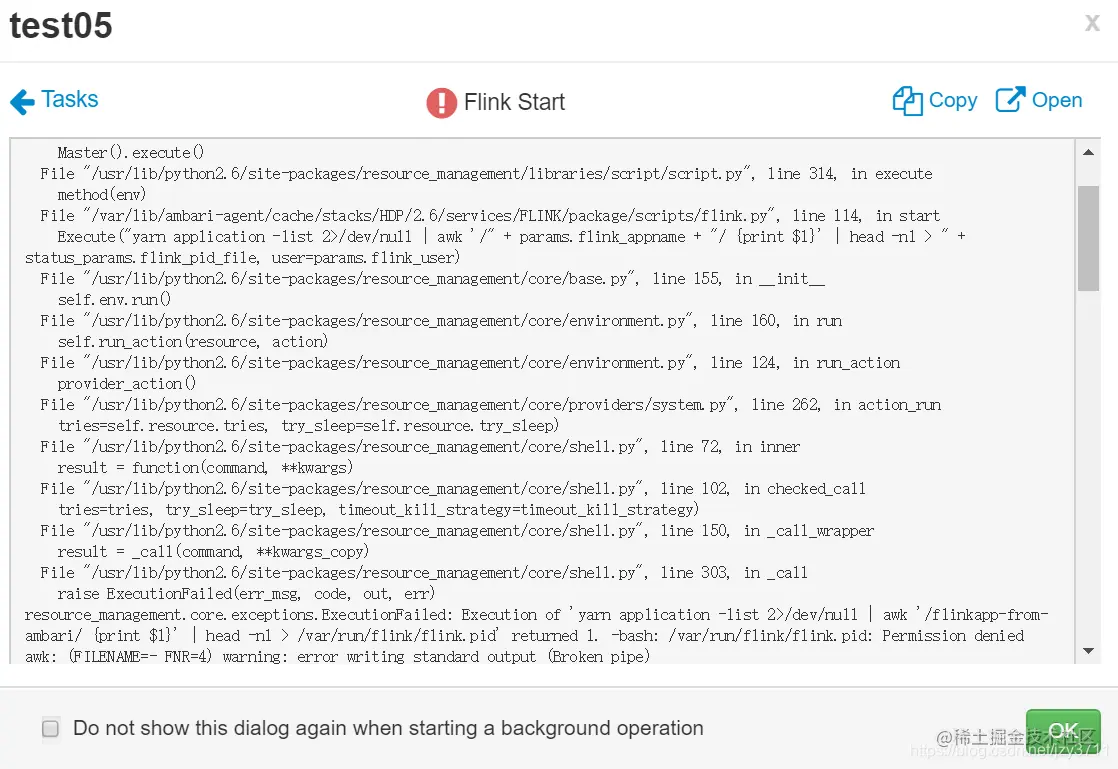The width and height of the screenshot is (1118, 769).
Task: Click the red Flink Start error icon
Action: [441, 103]
